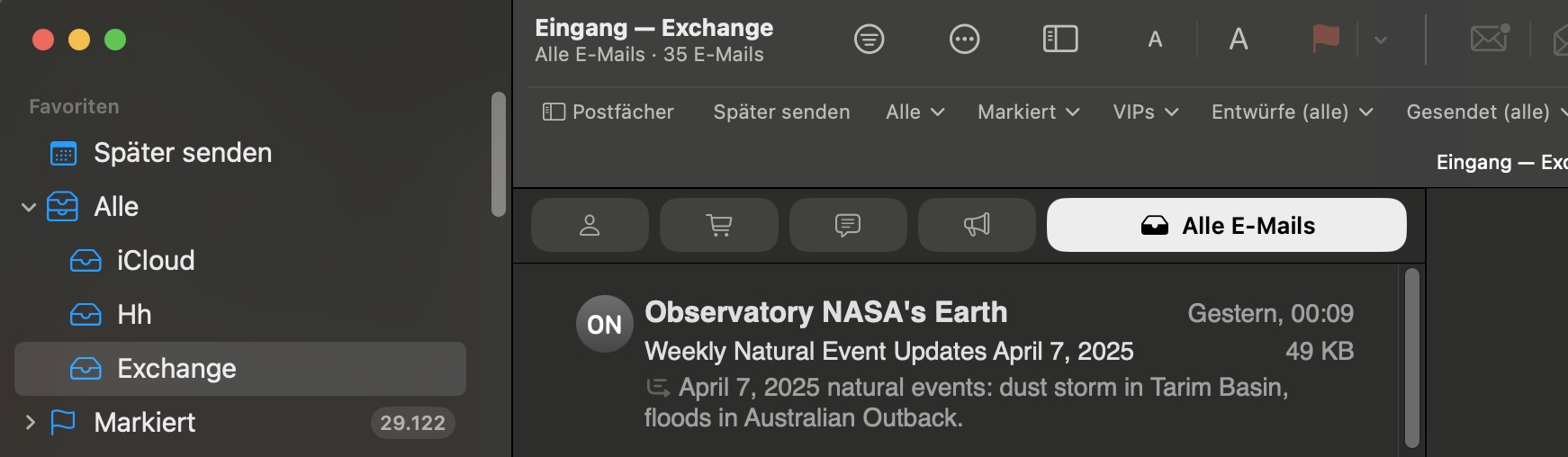Viewport: 1568px width, 457px height.
Task: Open the Entwürfe (alle) dropdown
Action: [x=1292, y=112]
